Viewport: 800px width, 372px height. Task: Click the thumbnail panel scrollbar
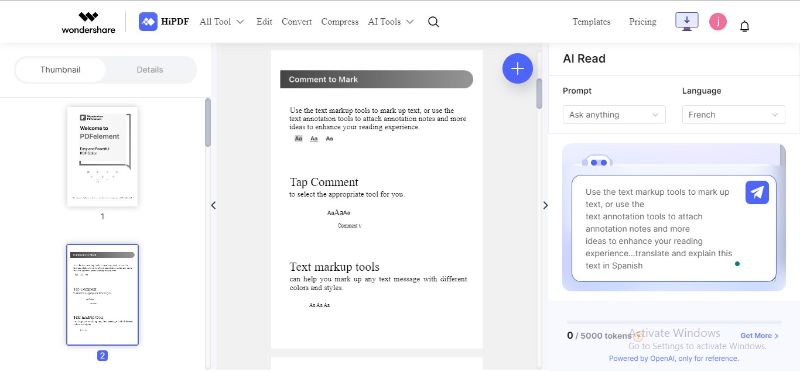208,122
